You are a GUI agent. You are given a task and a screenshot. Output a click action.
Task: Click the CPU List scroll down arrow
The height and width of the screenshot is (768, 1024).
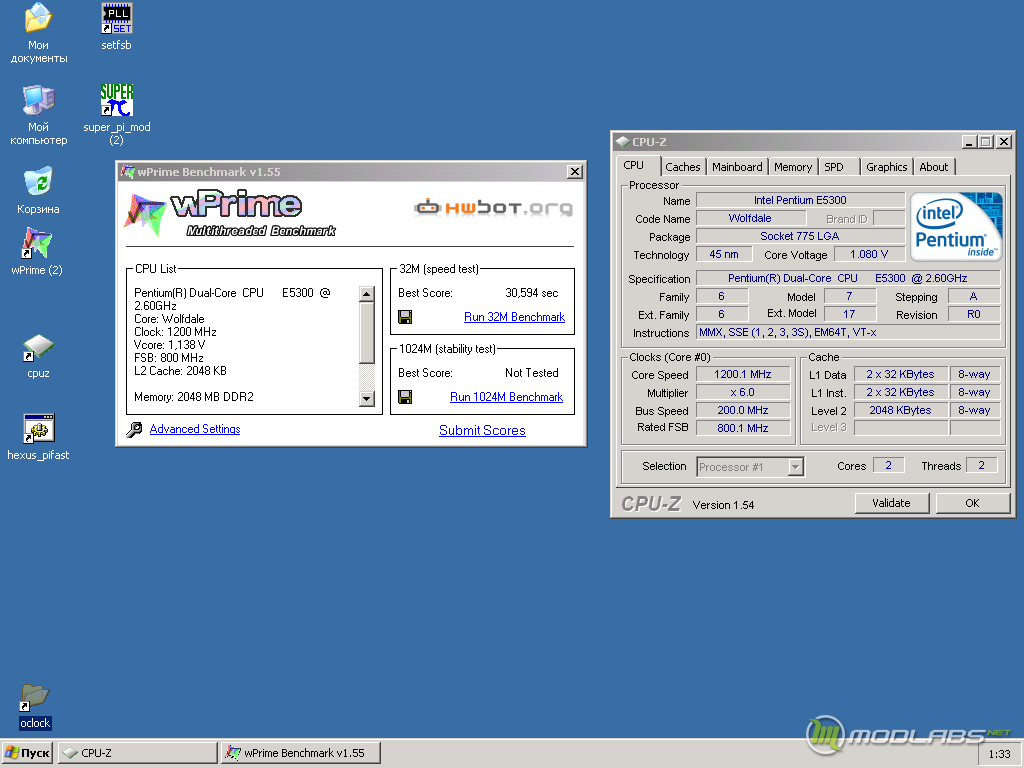pos(366,398)
